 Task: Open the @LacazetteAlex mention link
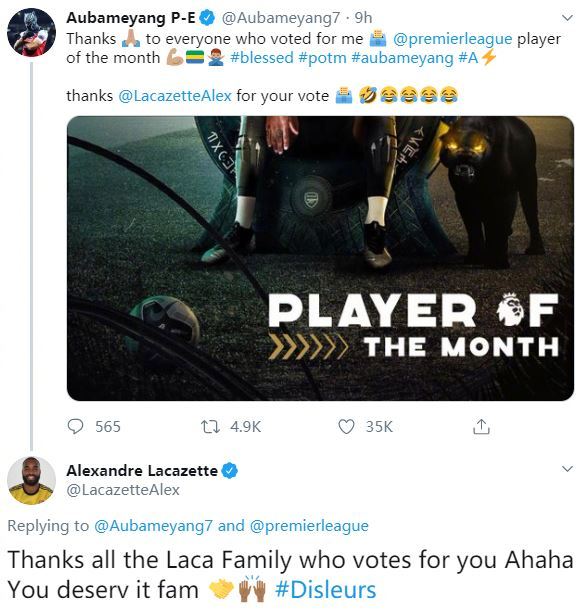pyautogui.click(x=175, y=95)
